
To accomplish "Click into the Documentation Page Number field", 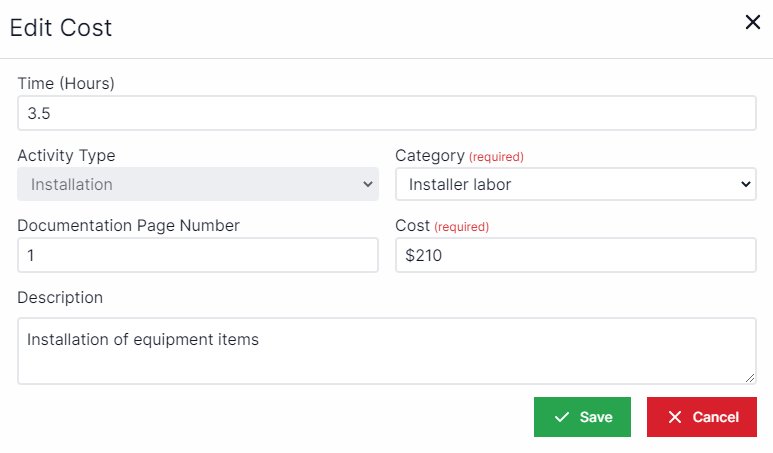I will coord(197,255).
